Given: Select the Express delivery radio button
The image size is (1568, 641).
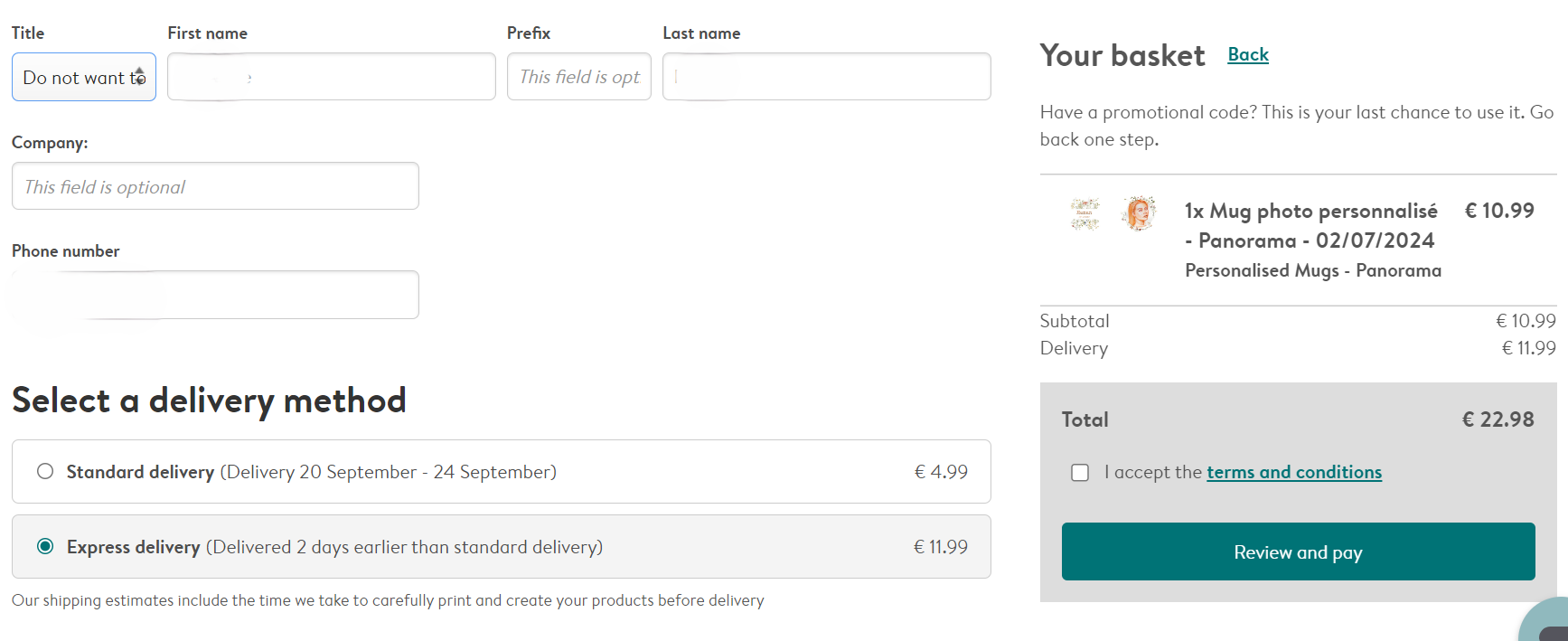Looking at the screenshot, I should pyautogui.click(x=45, y=547).
